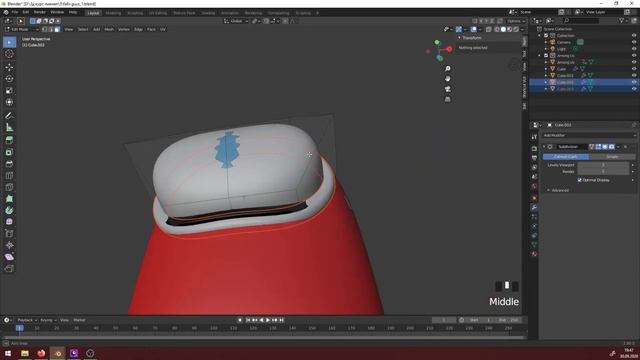Switch to the Modeling workspace tab
This screenshot has height=360, width=640.
tap(113, 13)
